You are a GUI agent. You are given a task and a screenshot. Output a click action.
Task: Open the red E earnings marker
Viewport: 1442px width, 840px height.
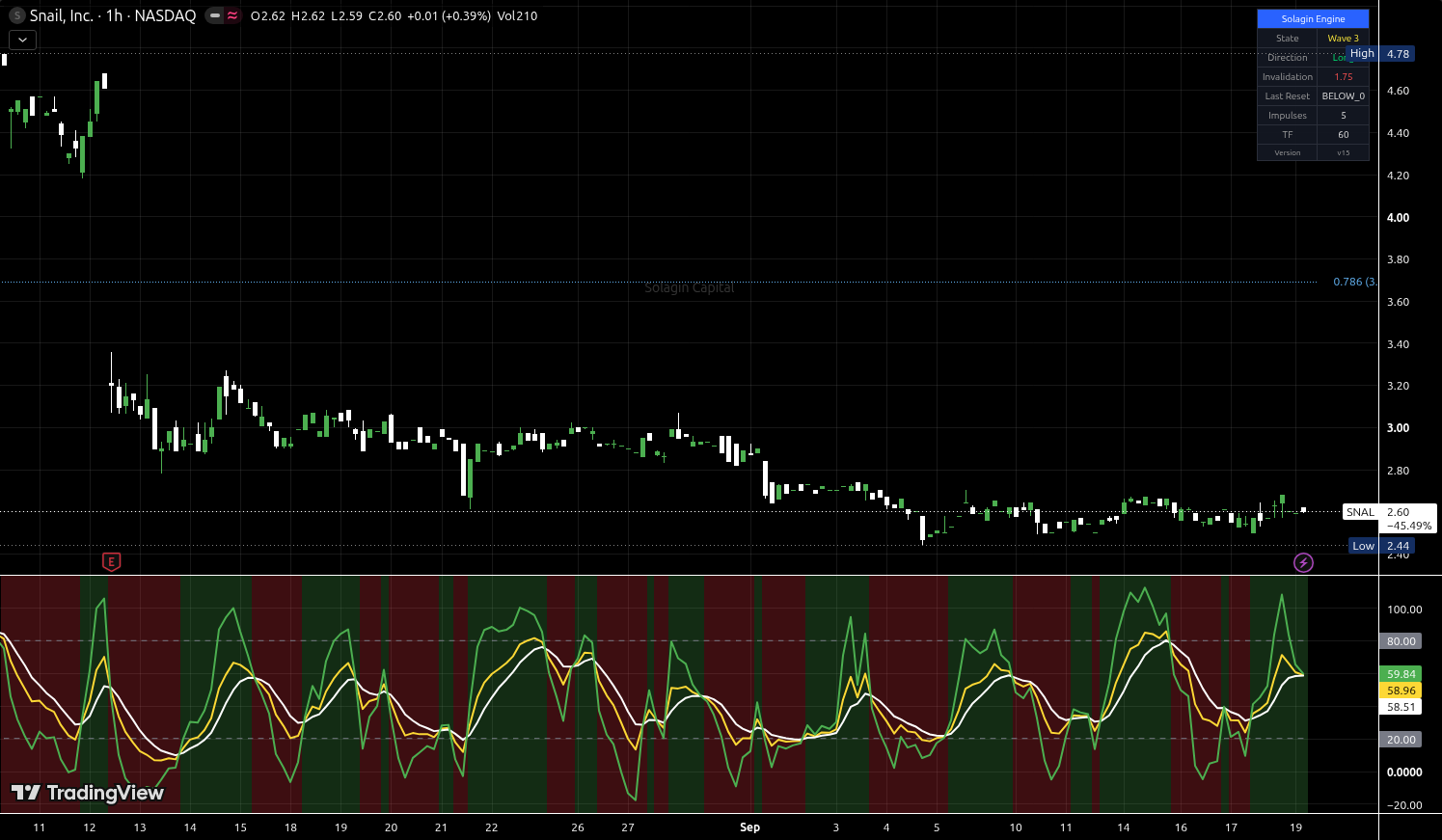[x=111, y=561]
